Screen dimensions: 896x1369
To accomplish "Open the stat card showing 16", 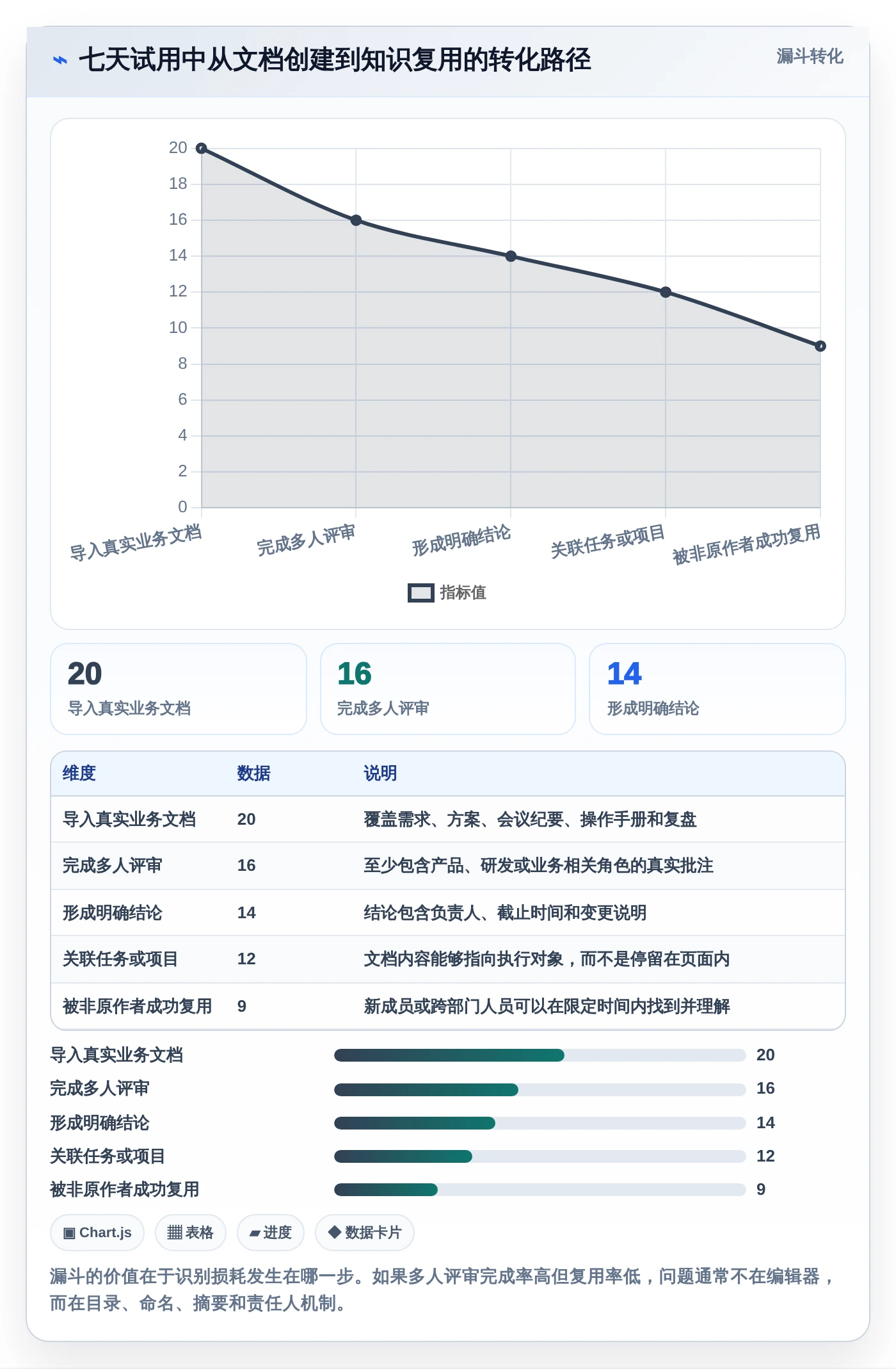I will 448,689.
